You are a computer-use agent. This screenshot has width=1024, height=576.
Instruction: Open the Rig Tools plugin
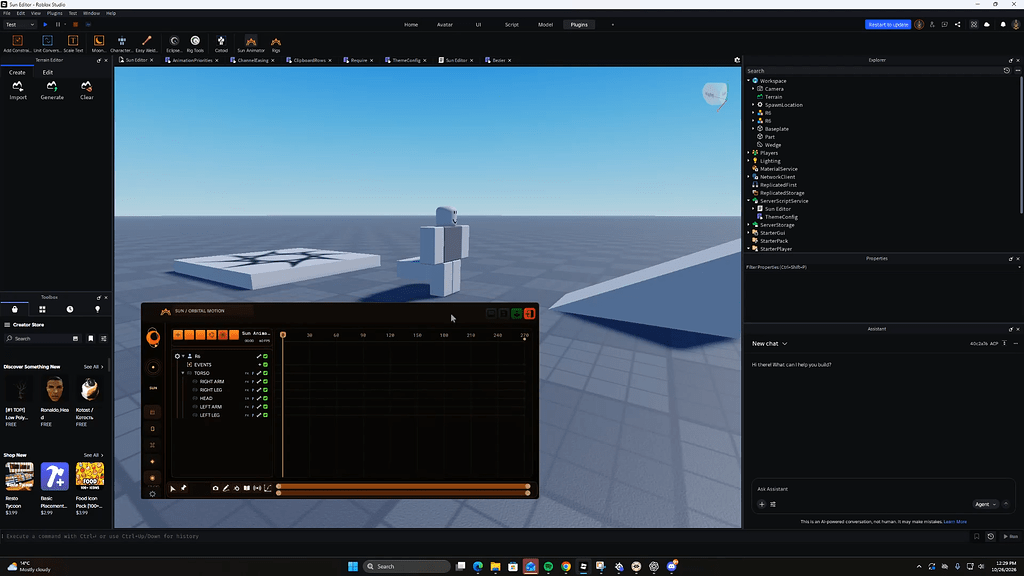(195, 44)
